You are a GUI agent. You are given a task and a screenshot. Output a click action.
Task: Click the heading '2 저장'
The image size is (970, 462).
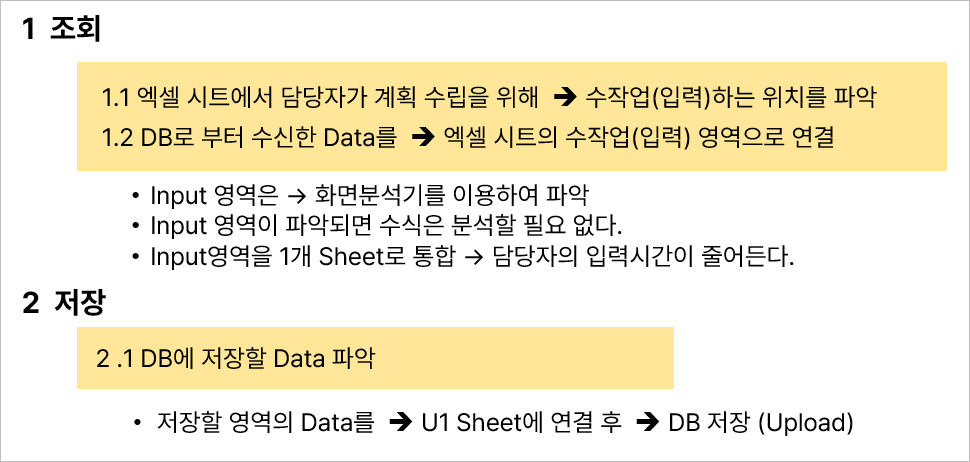point(63,304)
